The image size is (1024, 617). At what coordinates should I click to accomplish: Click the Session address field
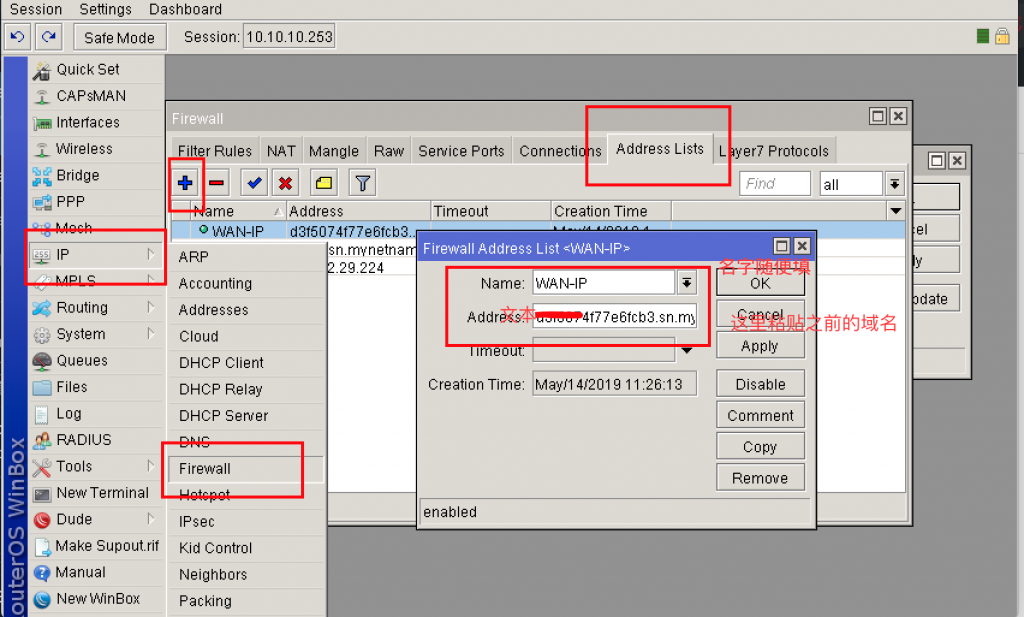[289, 37]
